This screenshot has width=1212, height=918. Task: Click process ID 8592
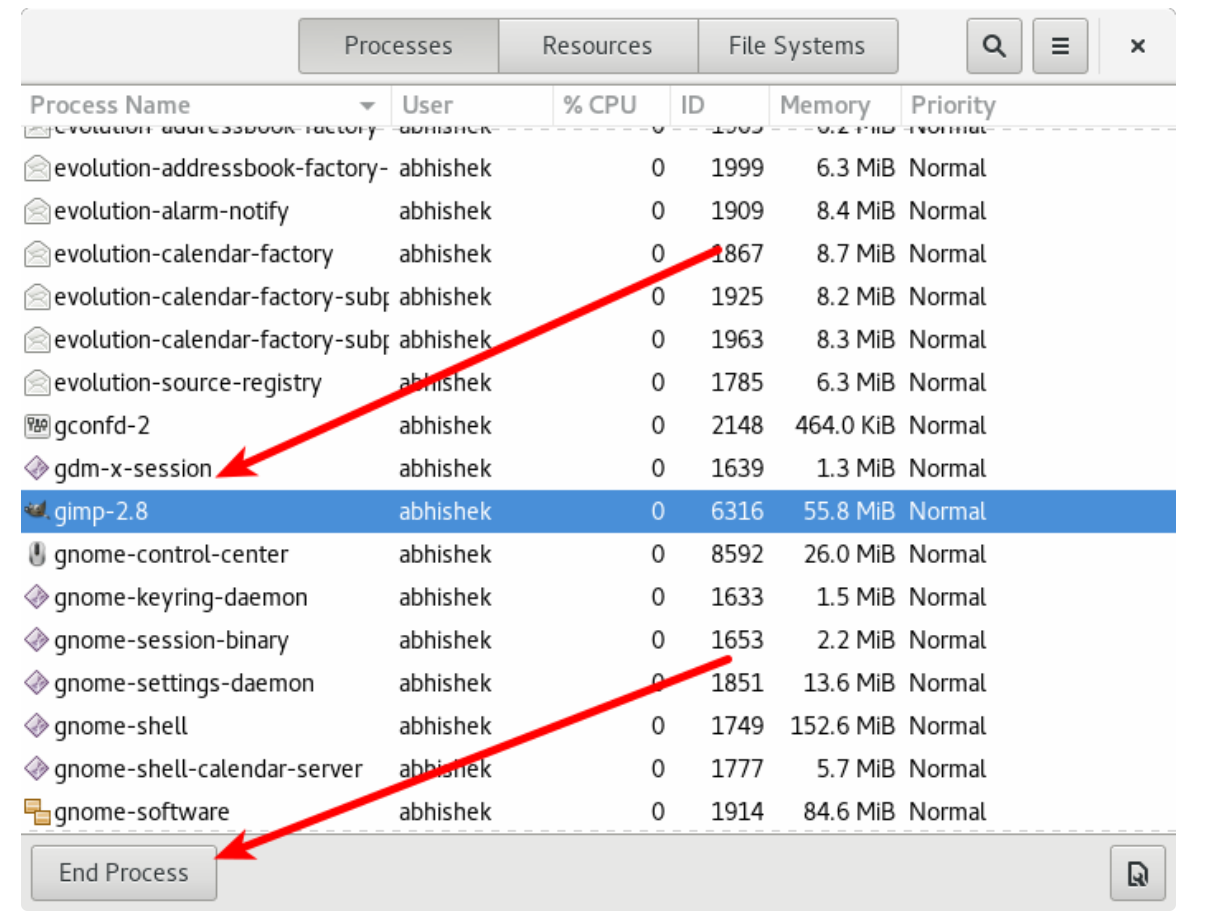(x=737, y=555)
